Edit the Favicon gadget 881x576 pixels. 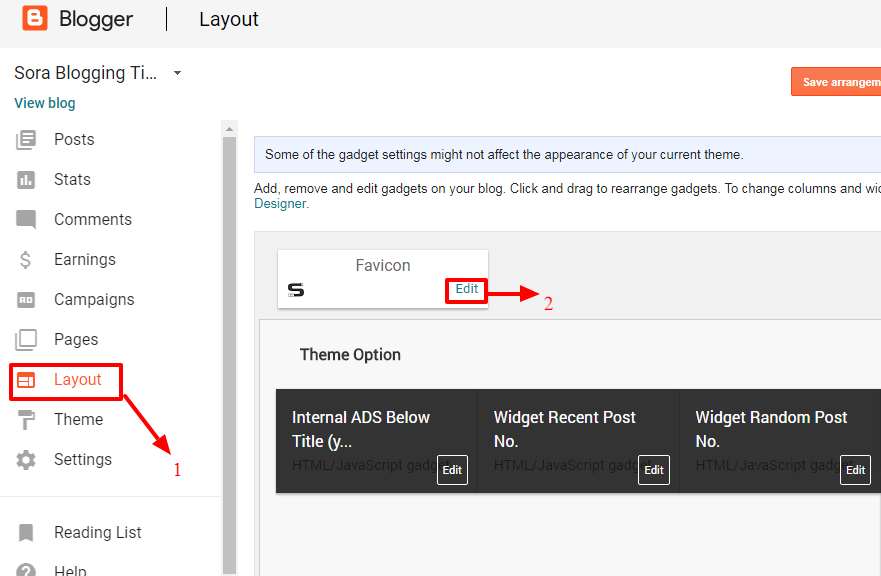point(466,289)
